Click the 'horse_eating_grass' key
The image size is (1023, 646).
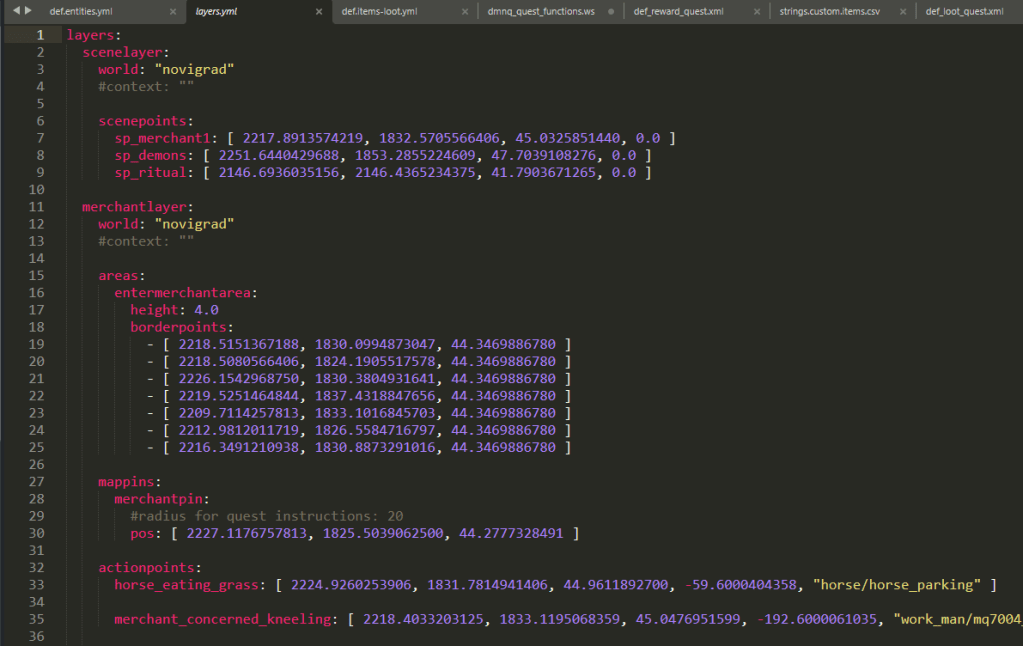(x=187, y=585)
